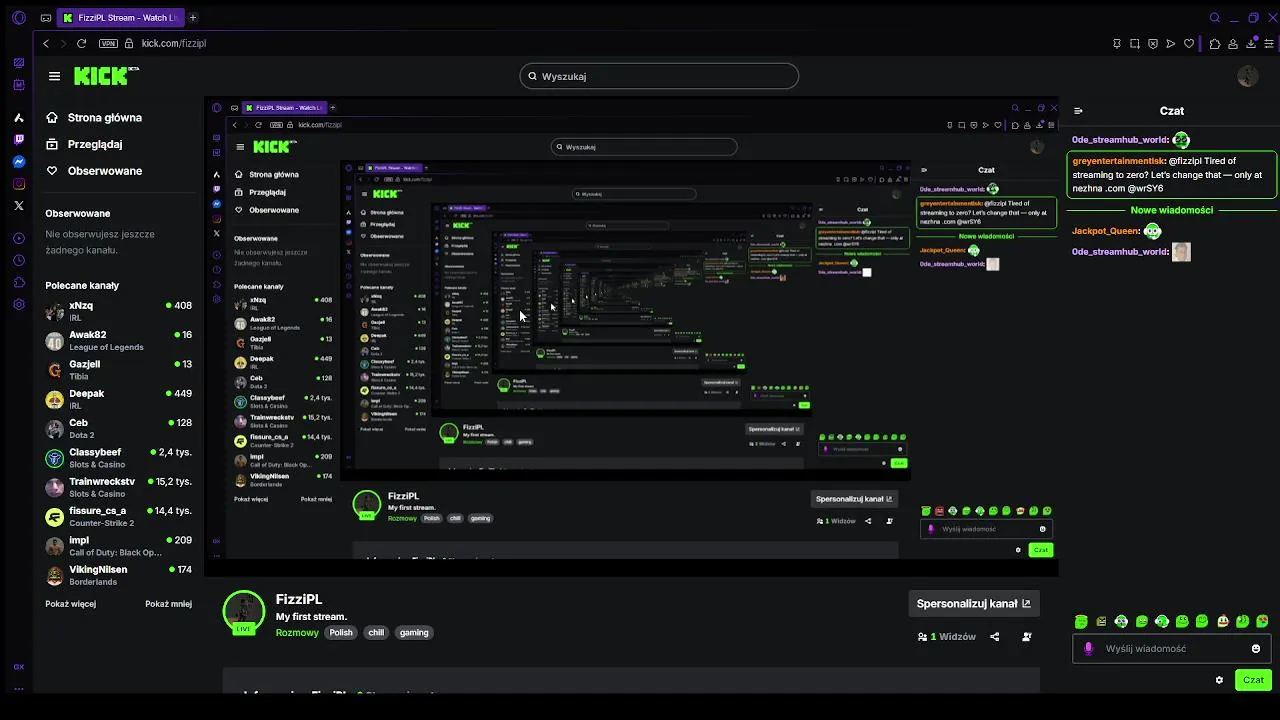This screenshot has width=1280, height=720.
Task: Open Deepak IRL channel
Action: (x=119, y=399)
